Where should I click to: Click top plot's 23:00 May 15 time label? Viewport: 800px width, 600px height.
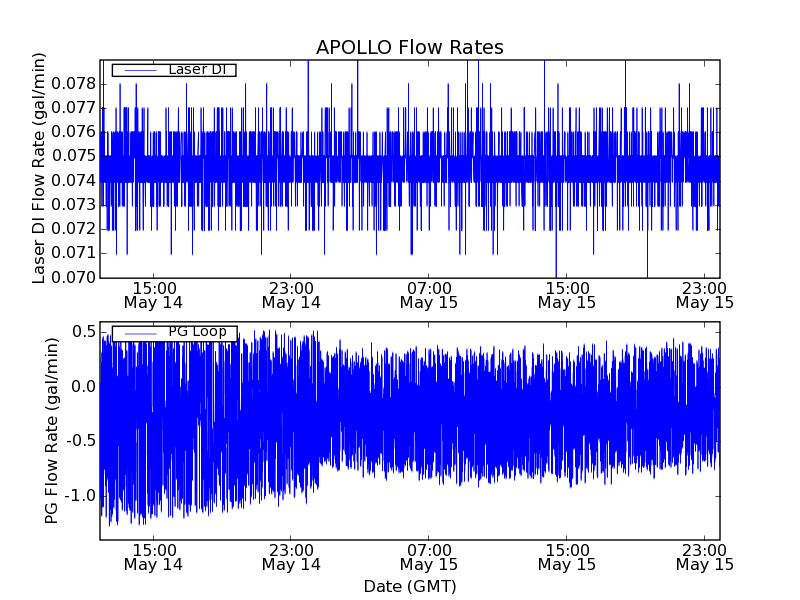tap(704, 294)
